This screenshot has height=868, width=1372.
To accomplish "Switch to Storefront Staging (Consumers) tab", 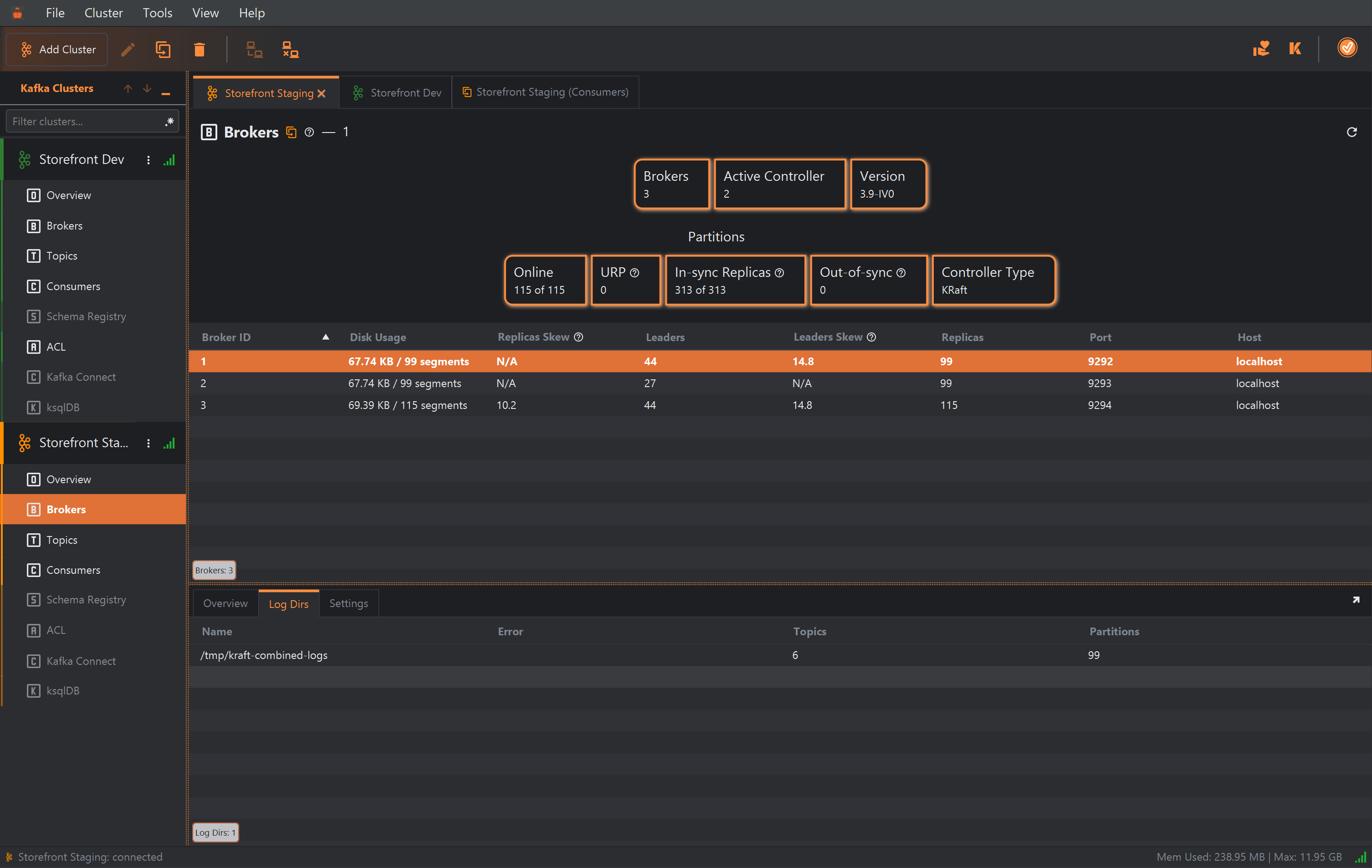I will 545,92.
